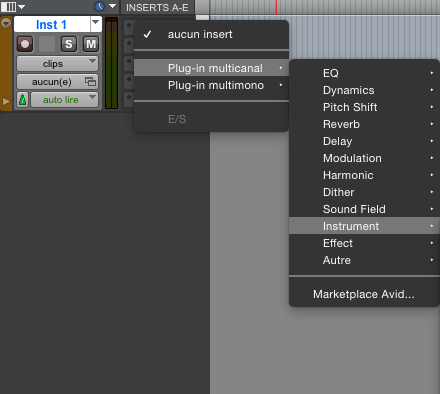Open the EQ plug-in category
The width and height of the screenshot is (440, 394).
click(x=364, y=73)
